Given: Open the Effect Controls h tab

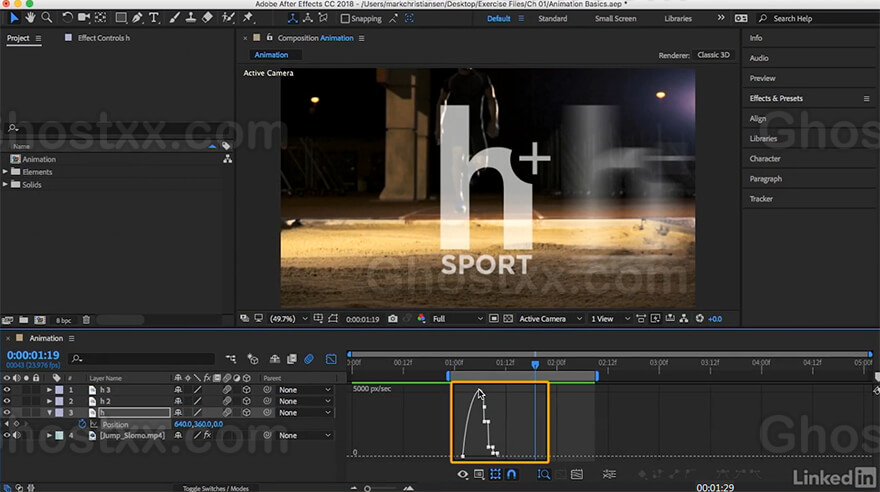Looking at the screenshot, I should (x=103, y=38).
